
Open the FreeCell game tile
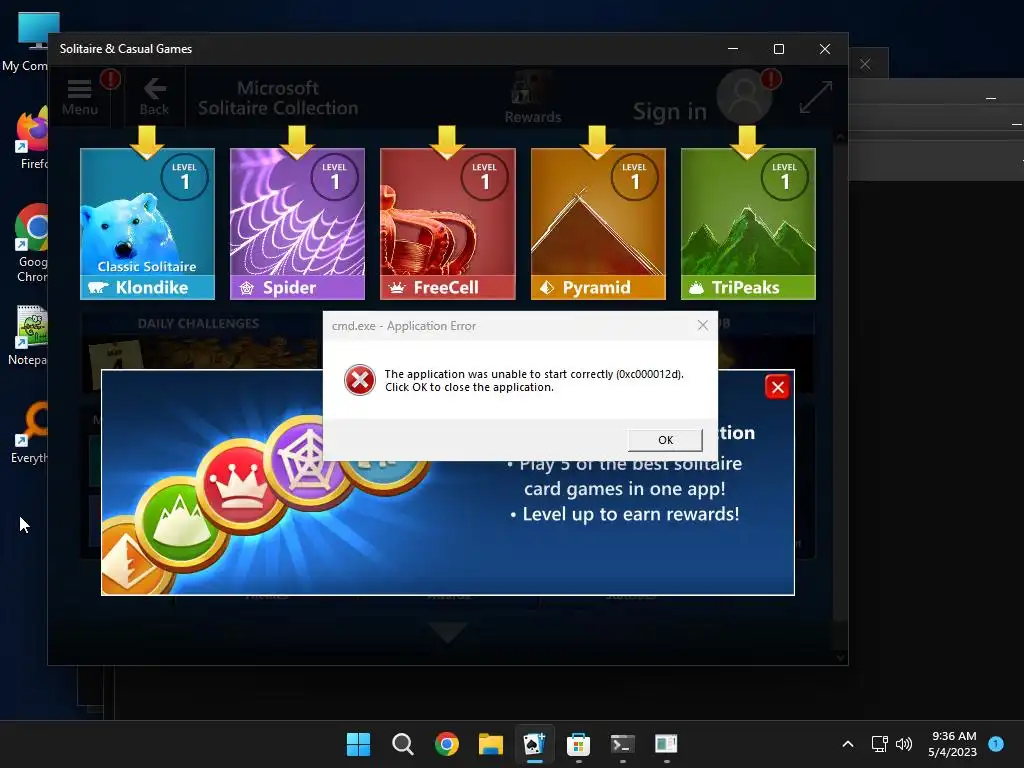(447, 224)
